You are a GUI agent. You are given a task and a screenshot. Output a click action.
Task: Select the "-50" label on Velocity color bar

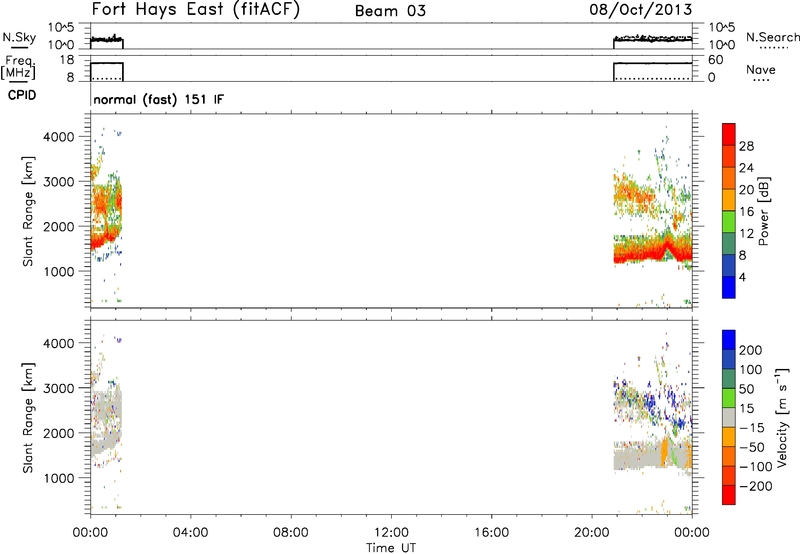click(x=752, y=447)
